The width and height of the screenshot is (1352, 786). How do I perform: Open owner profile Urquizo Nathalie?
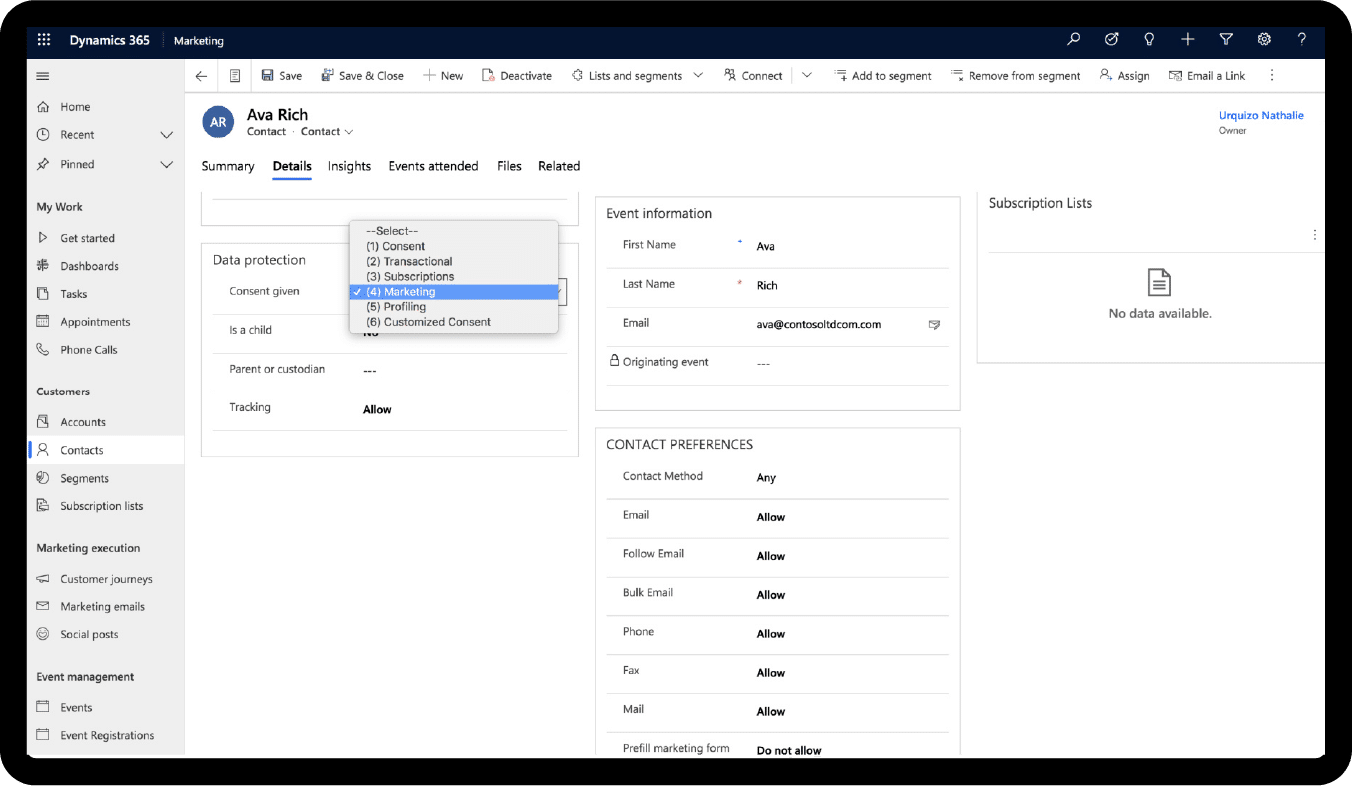click(1261, 115)
